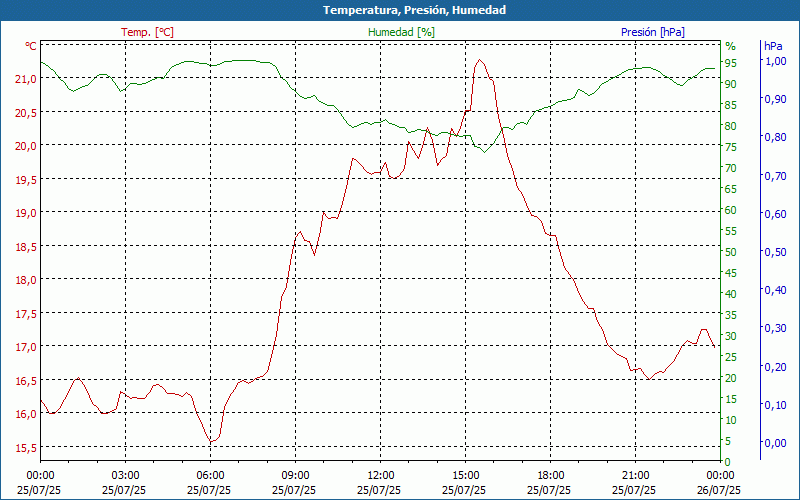Click the 35 humidity axis value
800x500 pixels.
click(731, 315)
